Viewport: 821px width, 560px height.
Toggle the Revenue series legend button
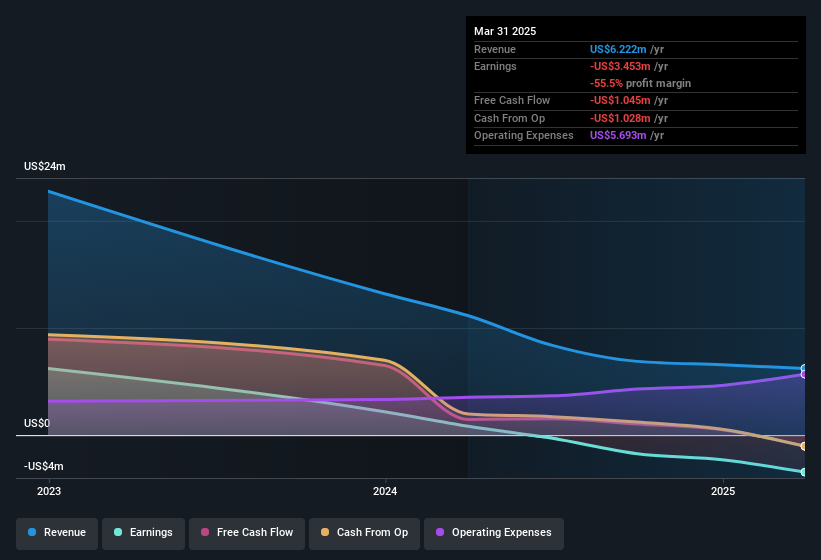point(57,533)
